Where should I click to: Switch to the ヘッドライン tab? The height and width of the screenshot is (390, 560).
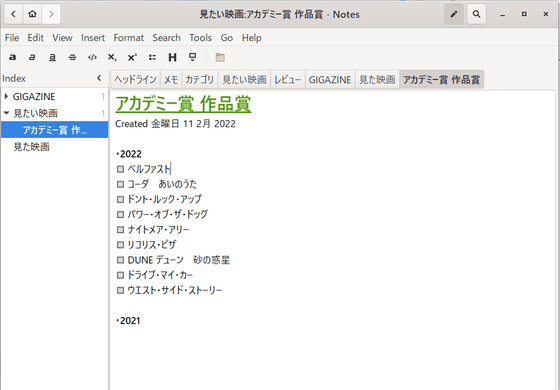point(135,79)
